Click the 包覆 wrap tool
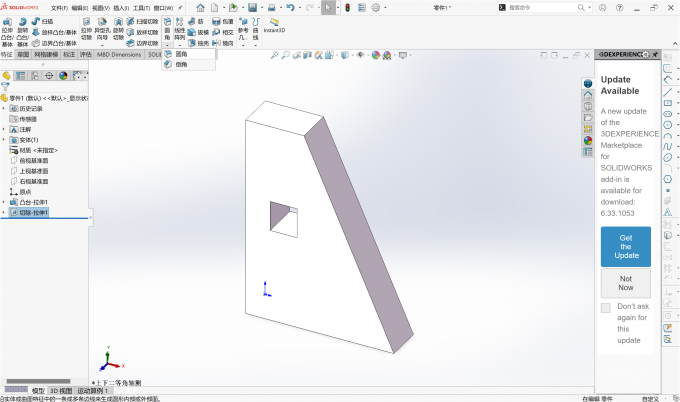This screenshot has width=680, height=402. [222, 21]
